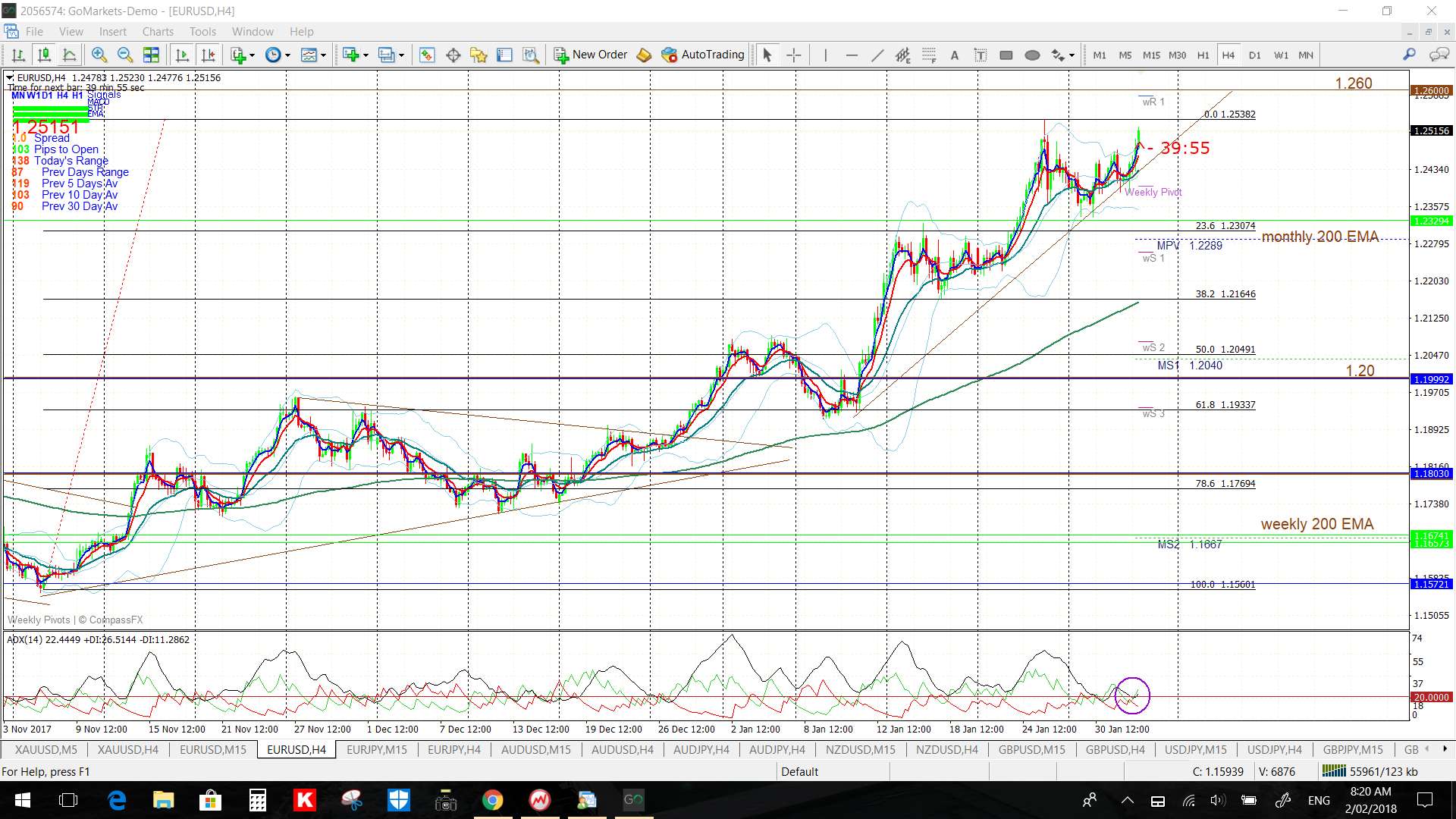
Task: Switch timeframe to M1
Action: point(1100,55)
